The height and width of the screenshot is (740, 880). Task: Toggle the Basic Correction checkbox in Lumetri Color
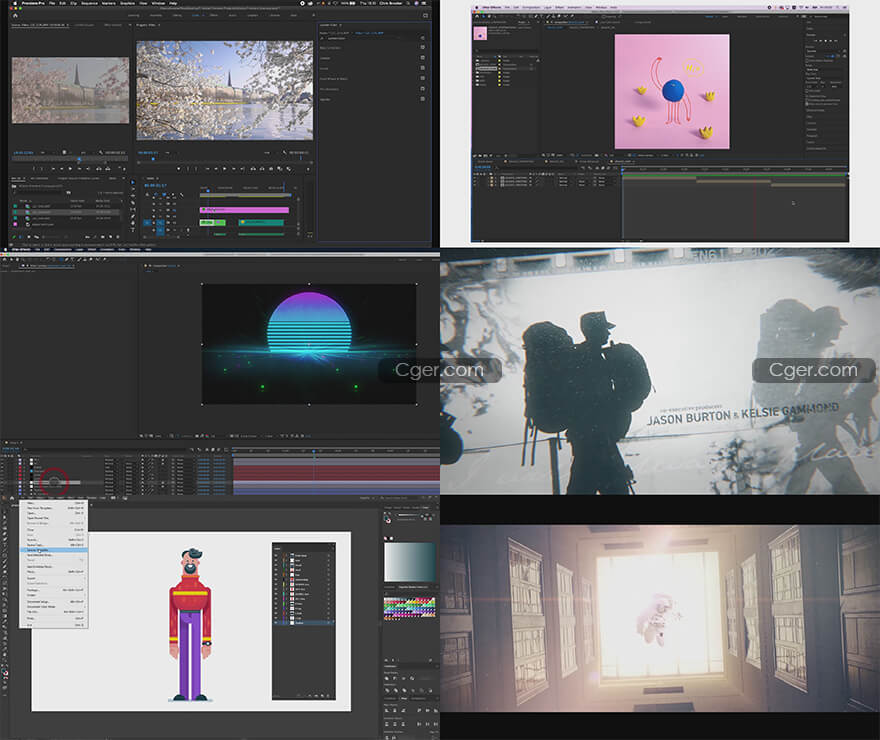point(422,48)
